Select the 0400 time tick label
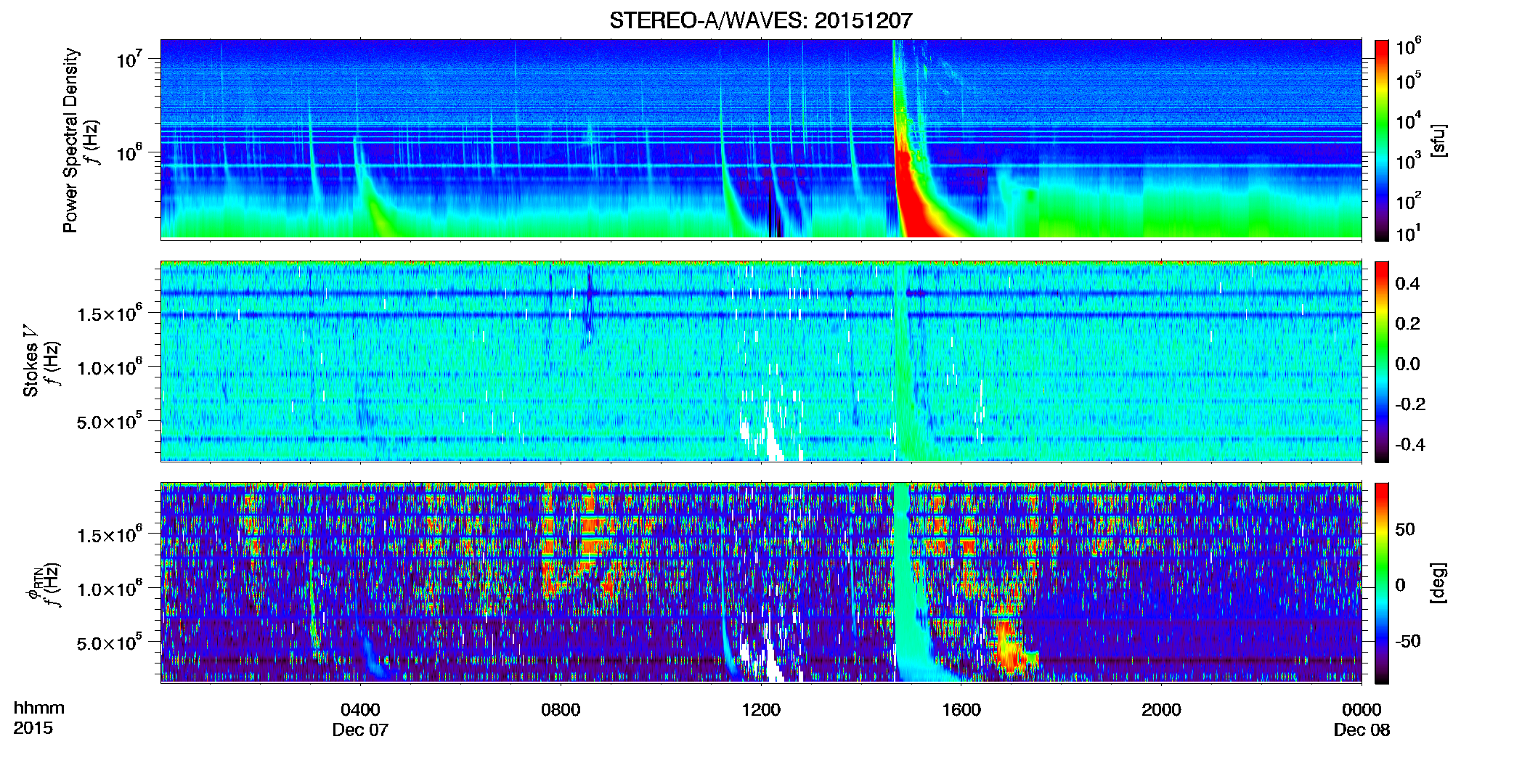Screen dimensions: 1522x784 click(360, 710)
